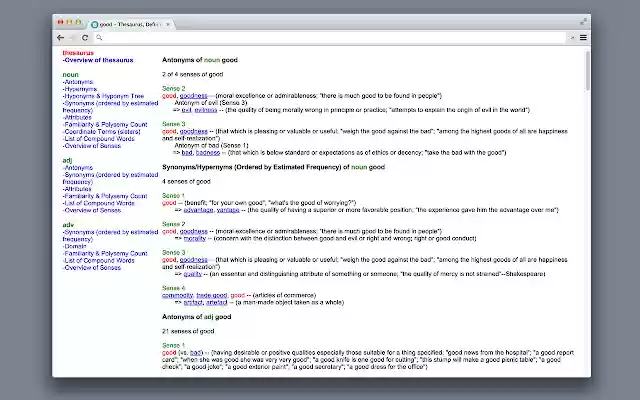The height and width of the screenshot is (400, 640).
Task: Click the 'noun' section label in sidebar
Action: coord(70,75)
